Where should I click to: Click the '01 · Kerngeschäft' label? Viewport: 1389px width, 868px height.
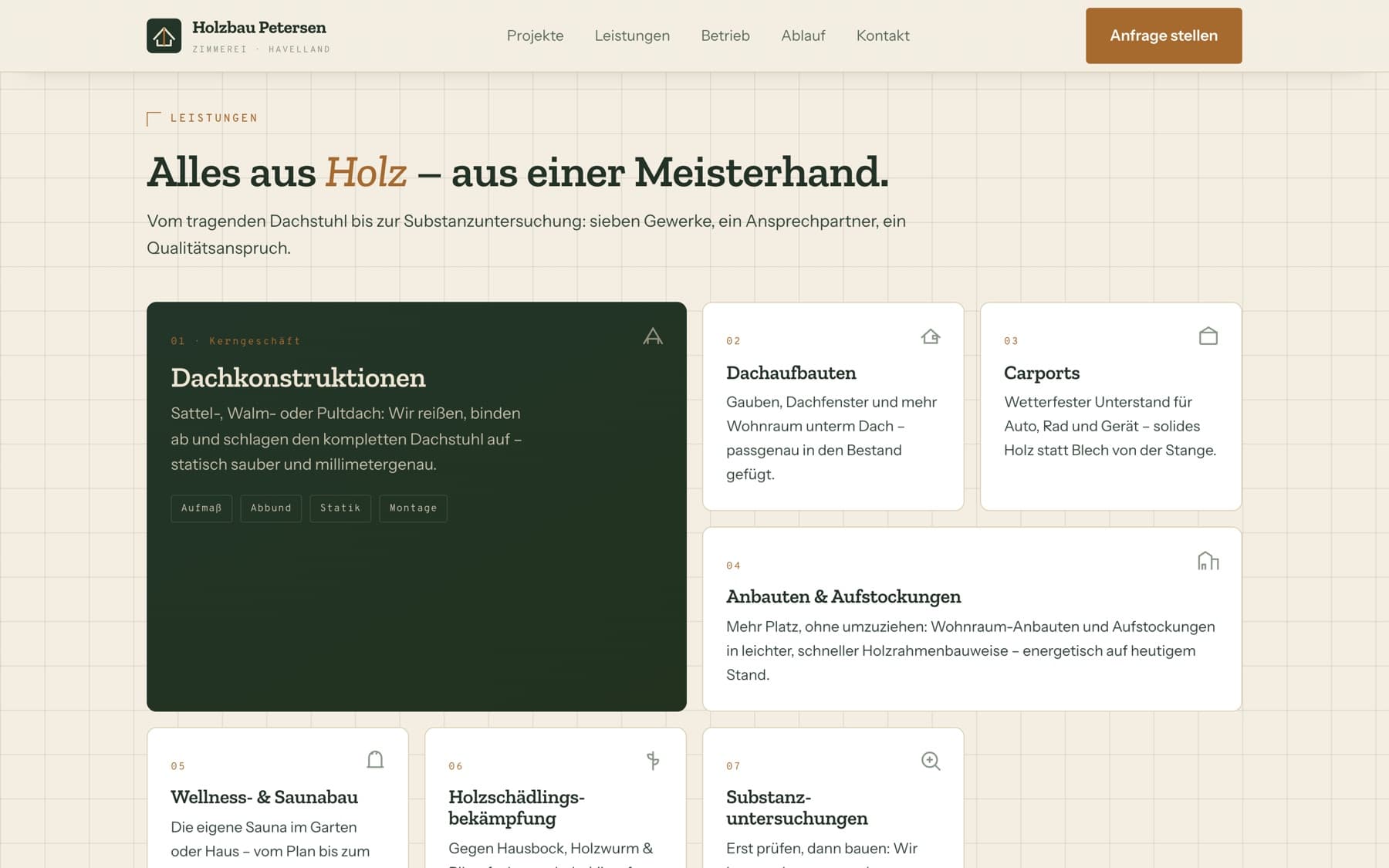point(235,341)
